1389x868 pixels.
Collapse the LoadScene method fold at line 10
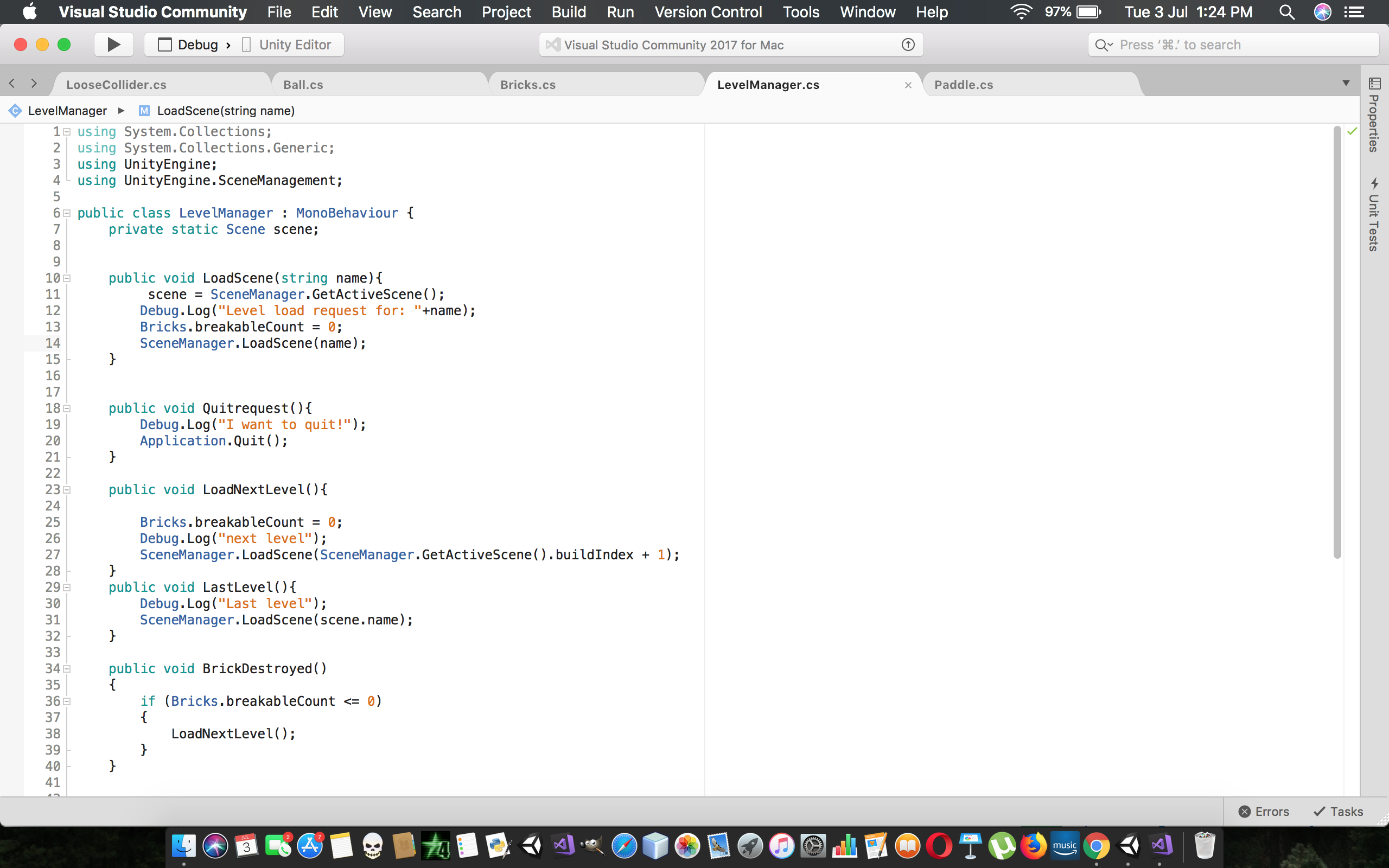point(67,278)
